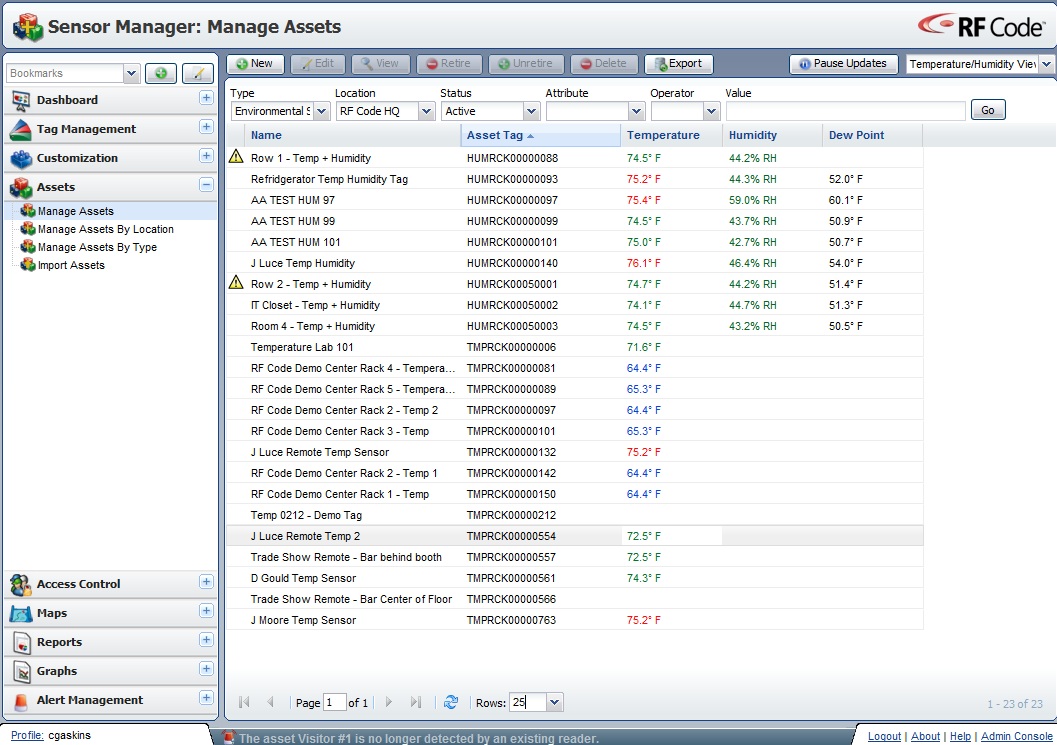Click the Graphs section icon
The width and height of the screenshot is (1057, 745).
click(22, 672)
